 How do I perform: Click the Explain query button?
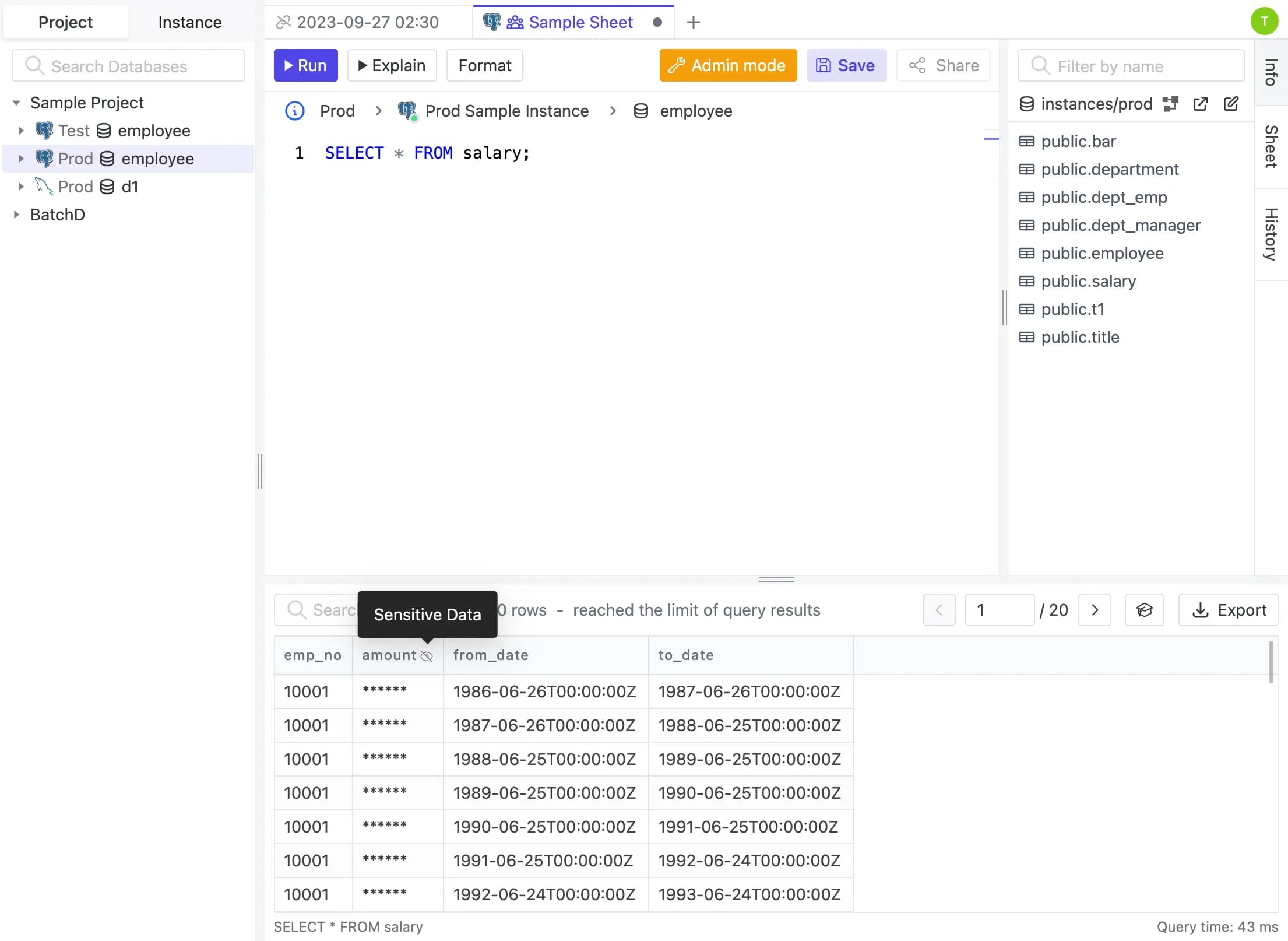pyautogui.click(x=391, y=65)
